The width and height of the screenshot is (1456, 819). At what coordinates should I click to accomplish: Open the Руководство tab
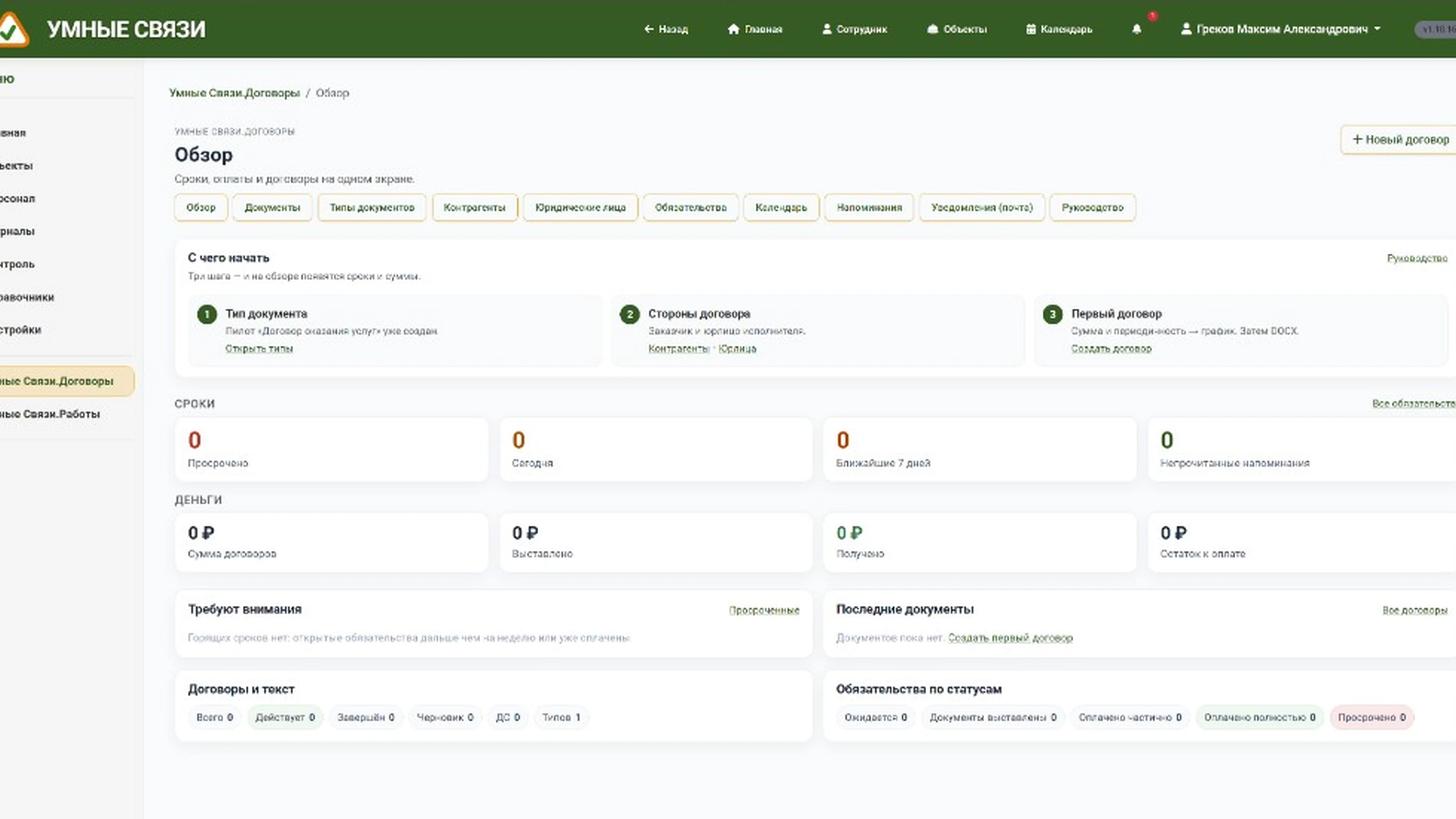point(1092,207)
